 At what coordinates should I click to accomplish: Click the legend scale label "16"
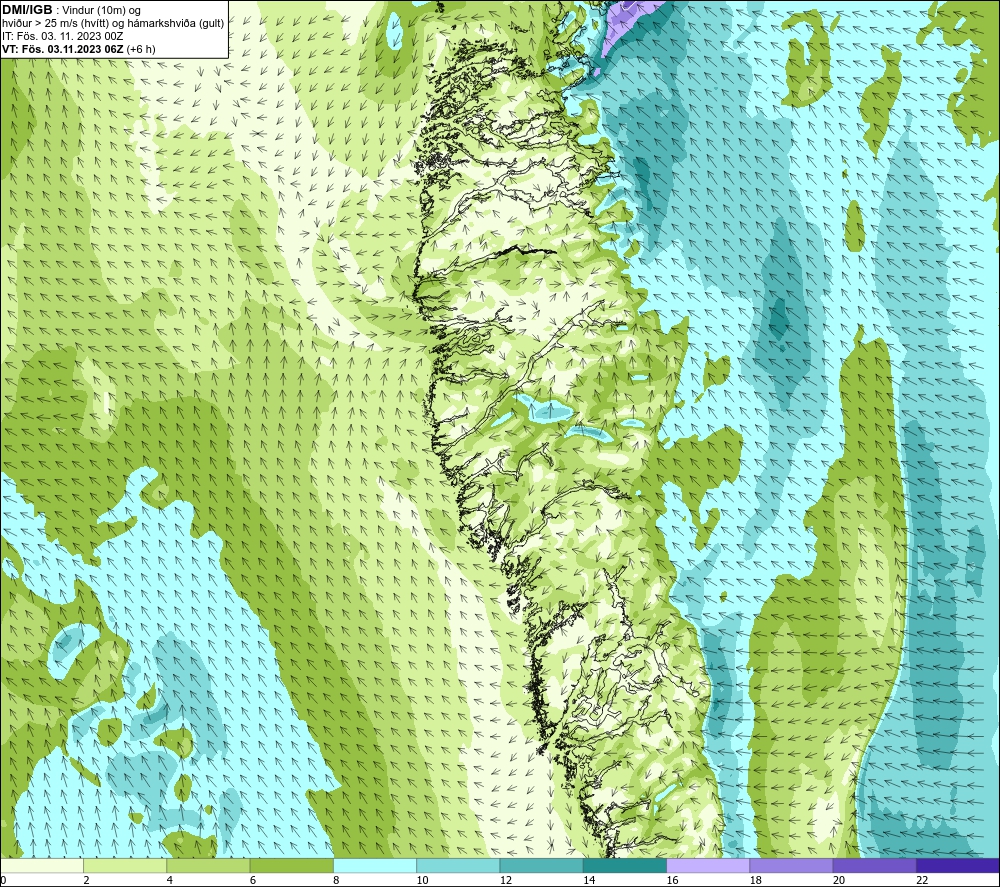click(x=672, y=881)
